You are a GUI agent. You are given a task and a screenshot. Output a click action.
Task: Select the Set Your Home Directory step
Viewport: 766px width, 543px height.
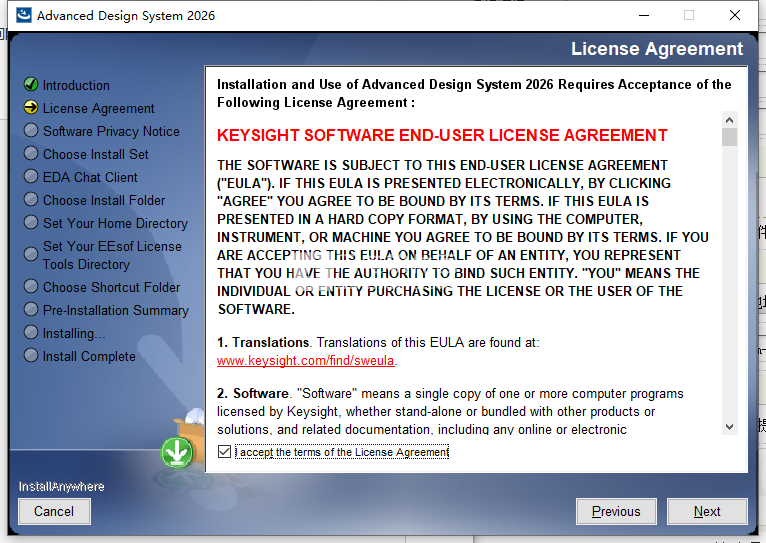click(115, 223)
